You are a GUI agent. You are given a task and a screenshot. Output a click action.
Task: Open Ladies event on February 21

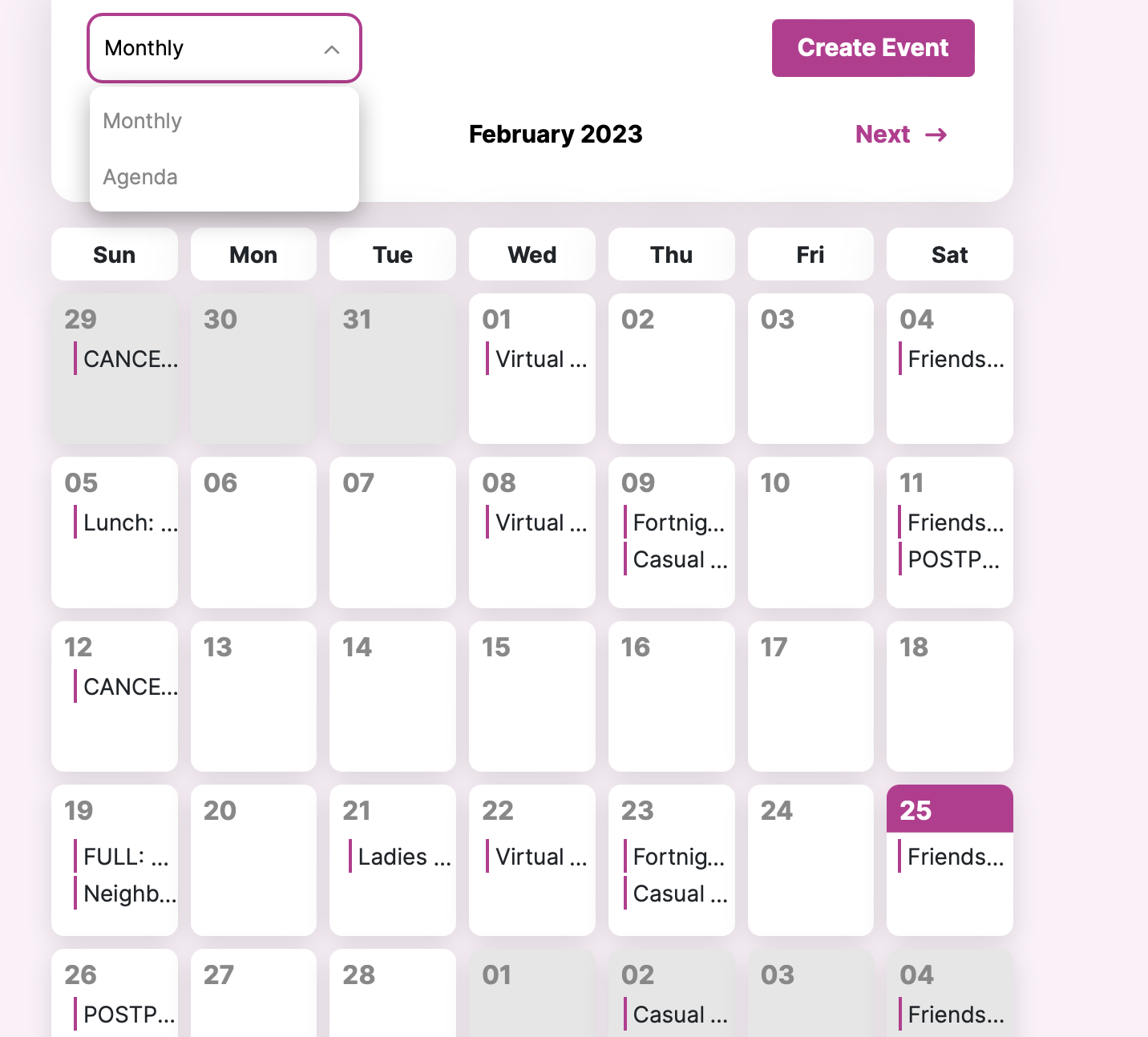coord(403,857)
